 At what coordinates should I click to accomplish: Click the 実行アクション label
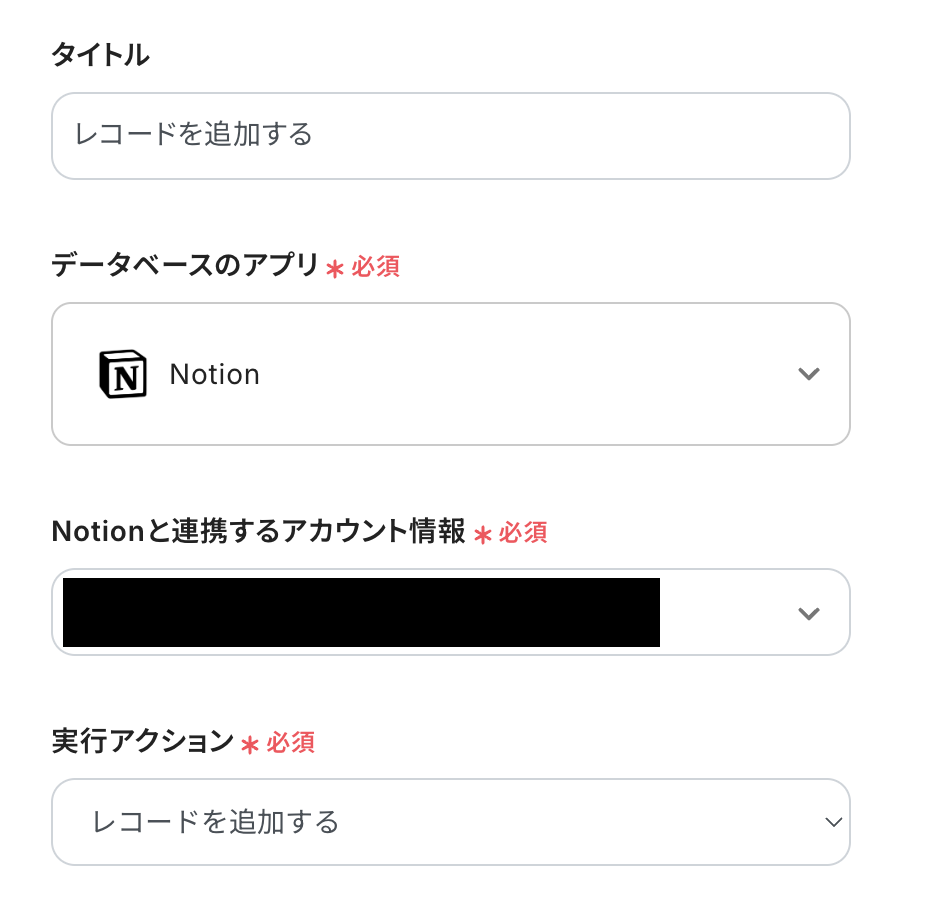click(x=142, y=742)
